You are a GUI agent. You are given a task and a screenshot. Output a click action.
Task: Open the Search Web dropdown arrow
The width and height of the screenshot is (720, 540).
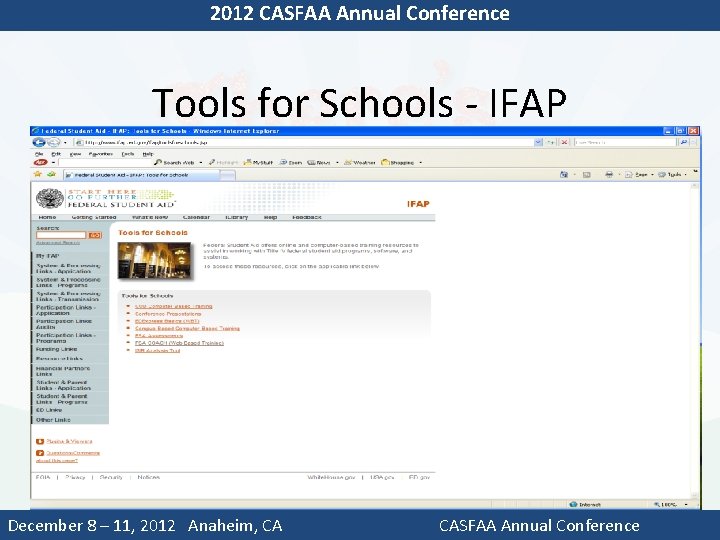pos(201,163)
